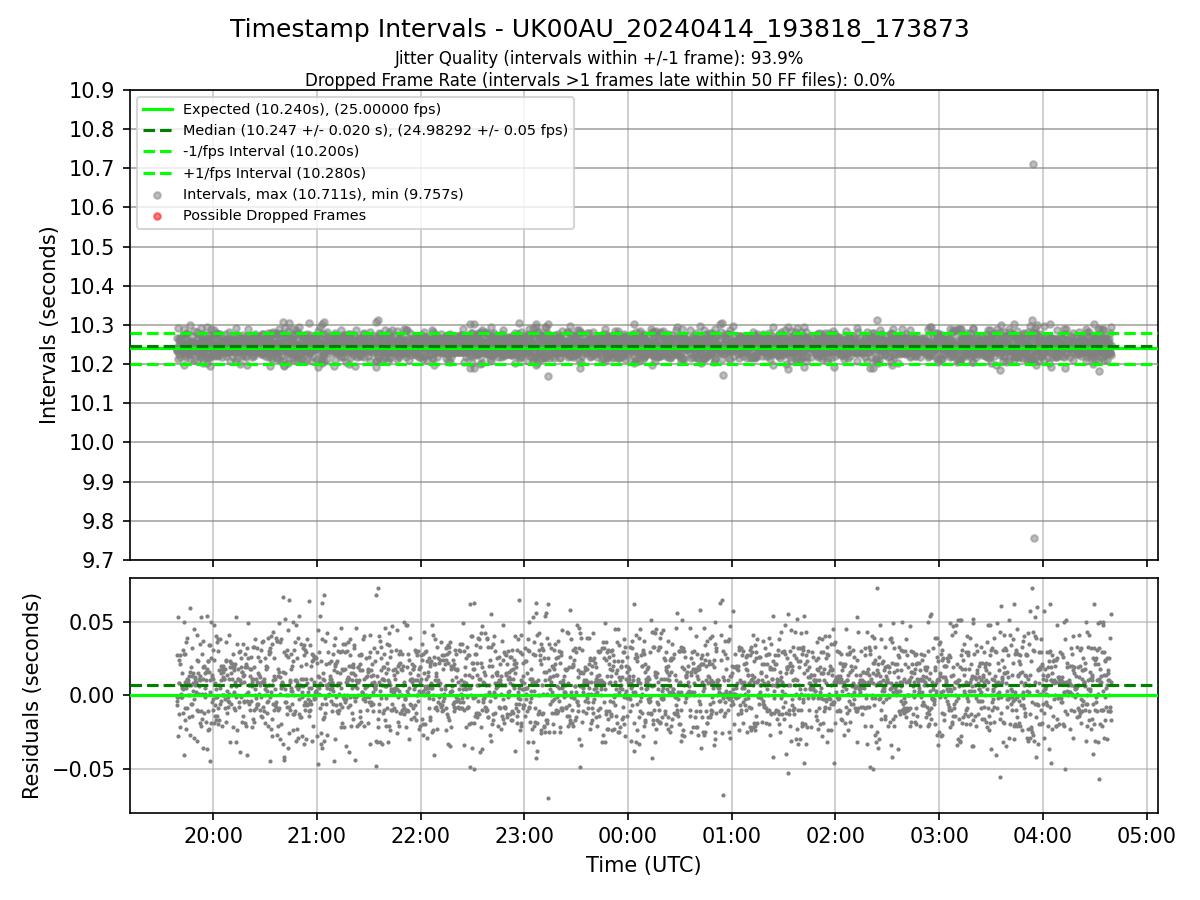Click the 'Residuals (seconds)' y-axis label
Image resolution: width=1200 pixels, height=900 pixels.
(31, 696)
